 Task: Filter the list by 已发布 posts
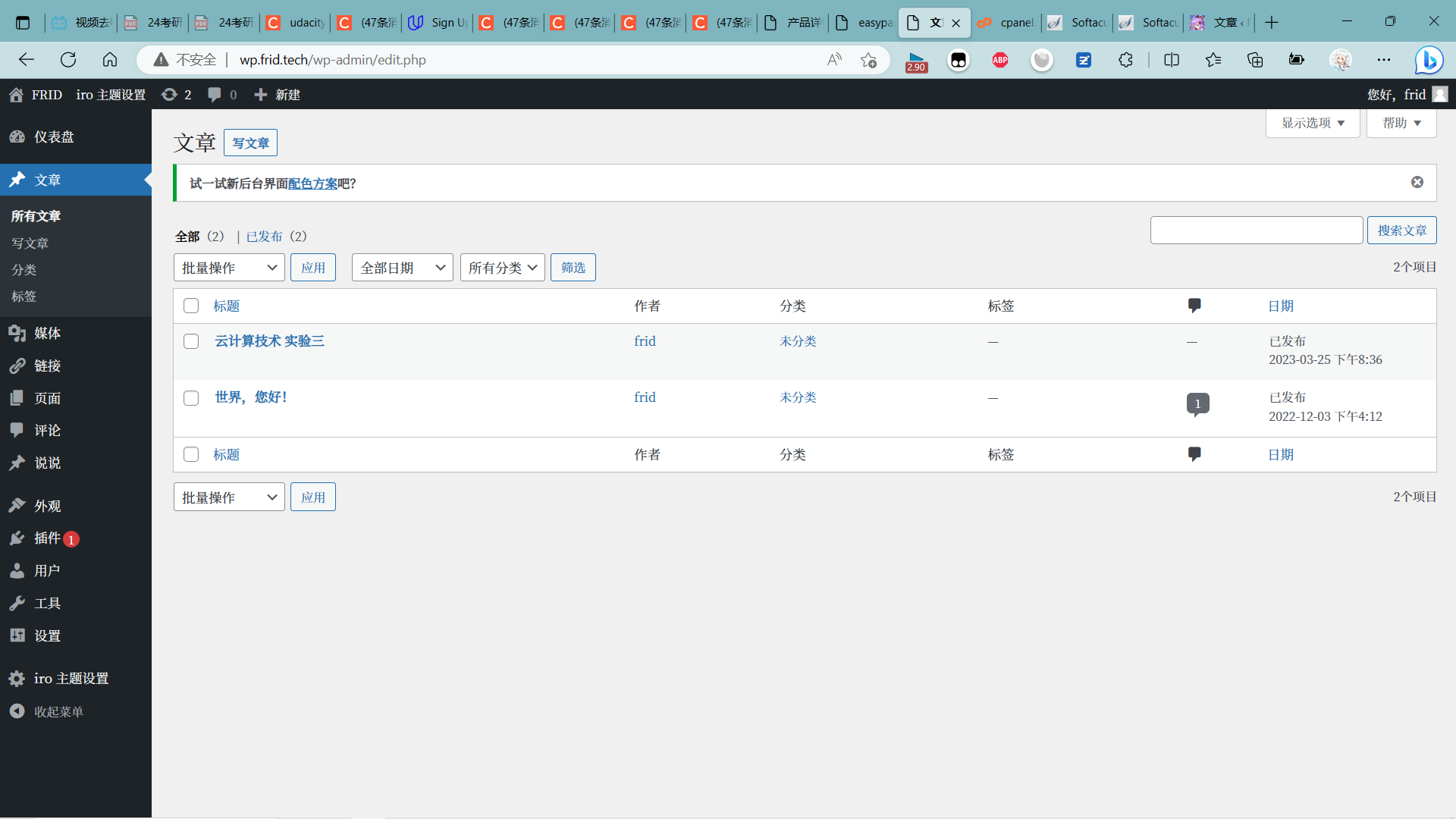pos(264,237)
